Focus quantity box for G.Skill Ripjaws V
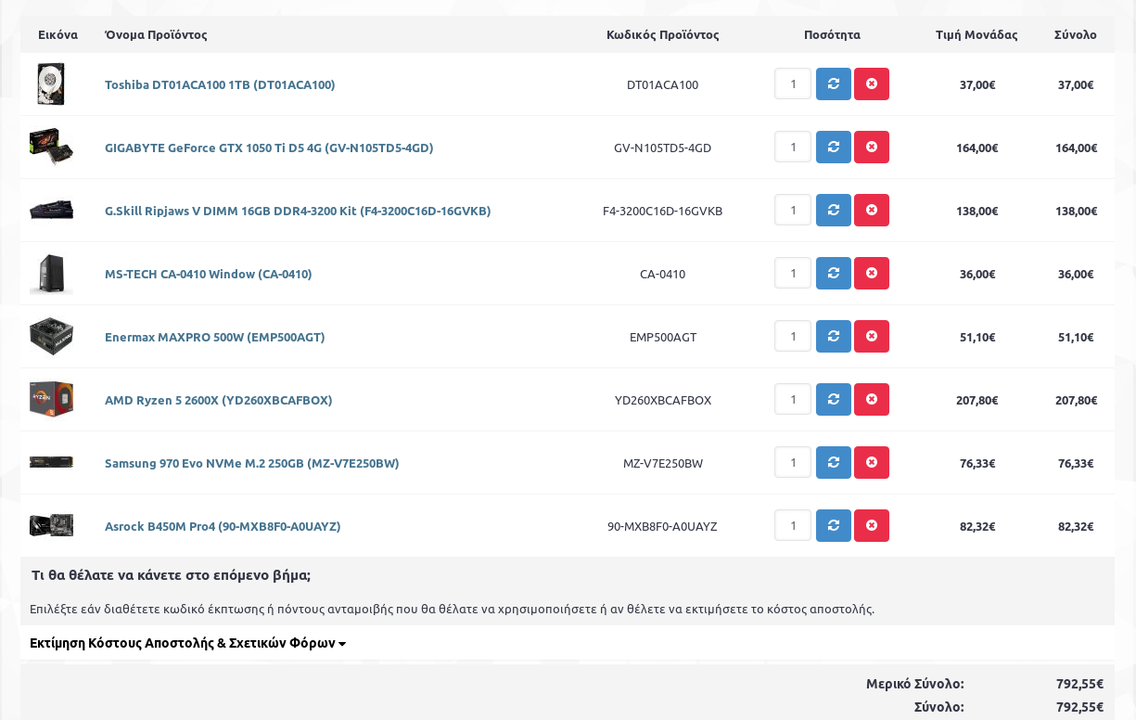This screenshot has width=1136, height=720. tap(793, 210)
